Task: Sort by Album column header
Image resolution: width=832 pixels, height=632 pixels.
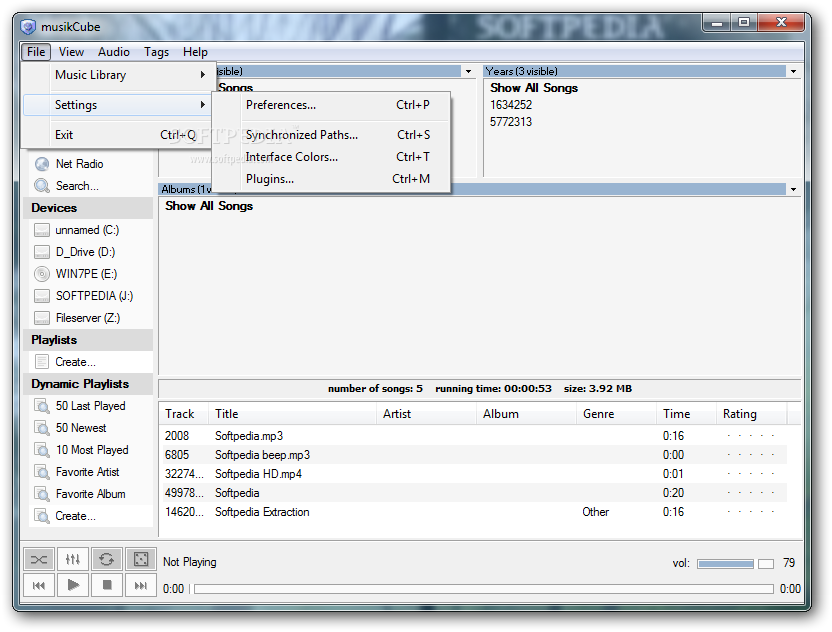Action: tap(527, 414)
